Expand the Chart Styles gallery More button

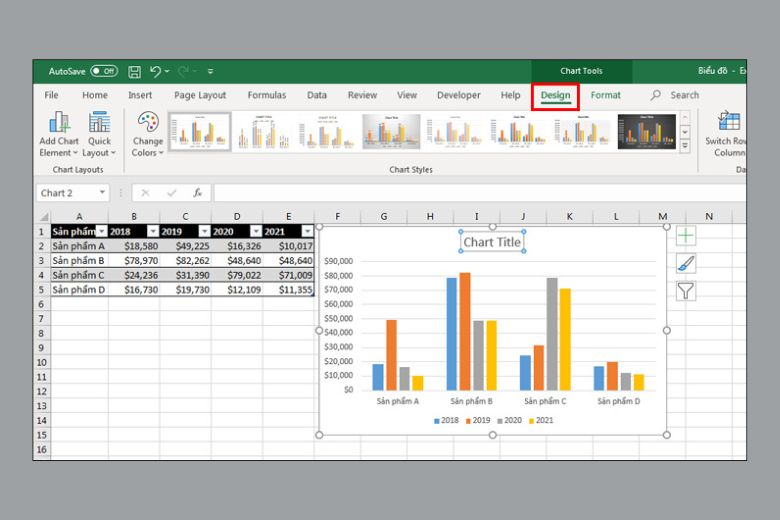tap(685, 145)
